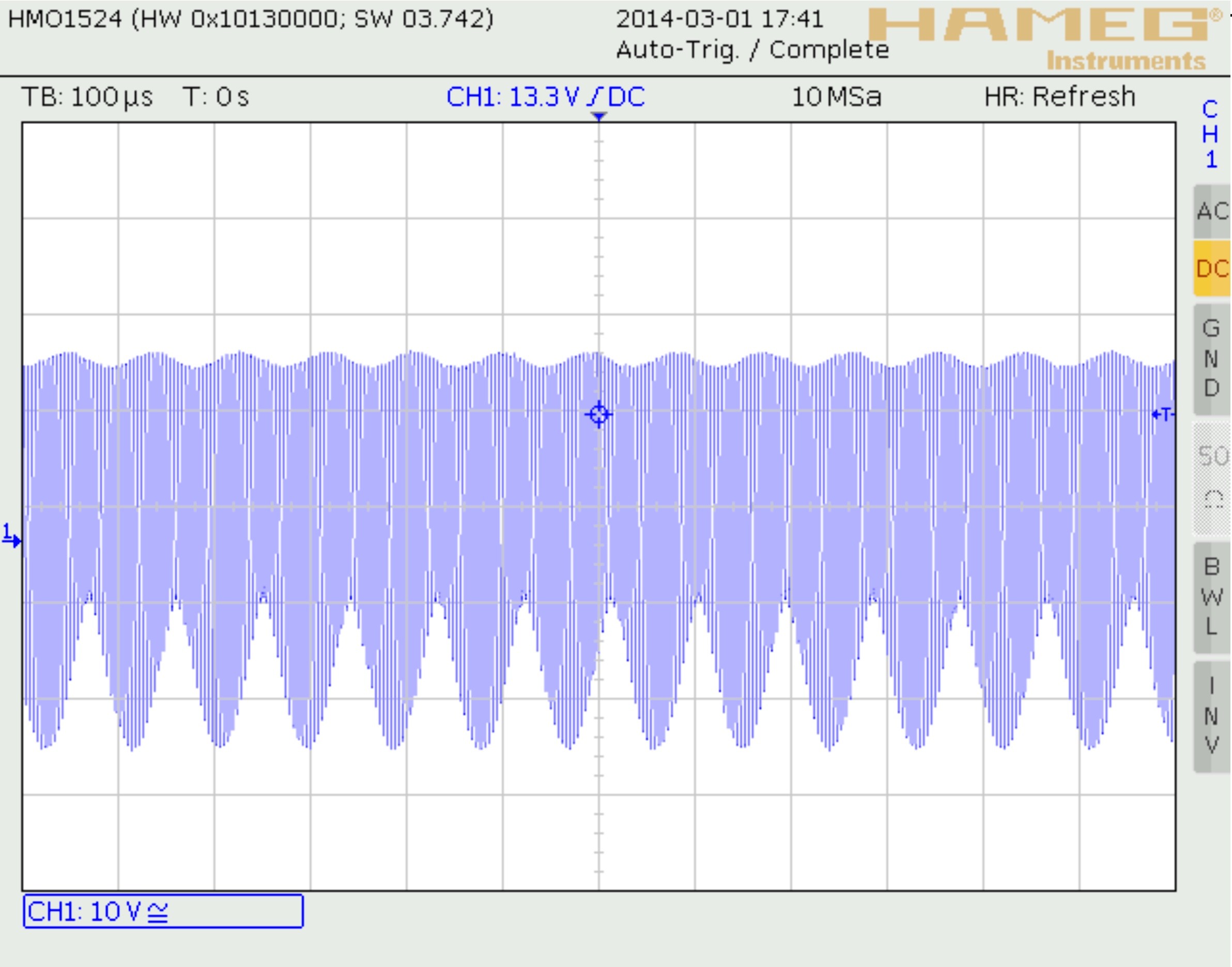Select the 50 Ohm termination softkey
1232x967 pixels.
click(1212, 478)
